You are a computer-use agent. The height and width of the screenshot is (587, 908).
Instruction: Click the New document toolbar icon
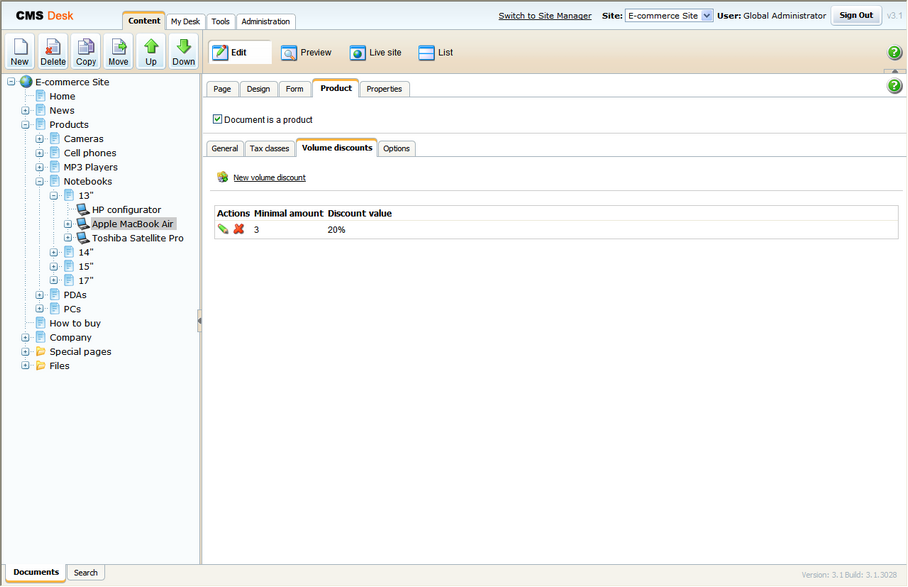[x=20, y=51]
